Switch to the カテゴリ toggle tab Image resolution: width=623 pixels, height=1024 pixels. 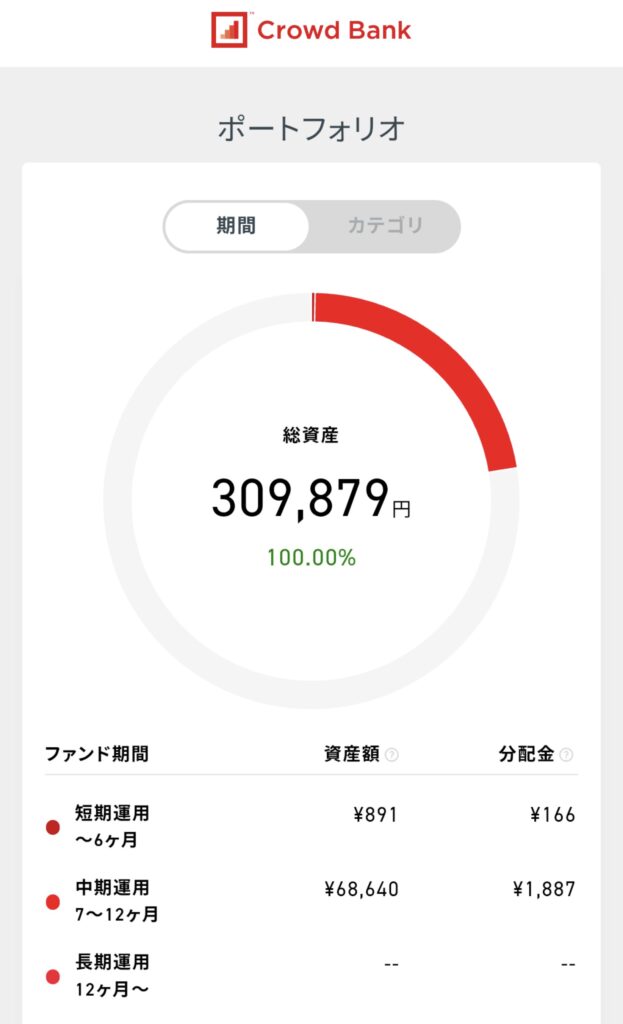(385, 226)
